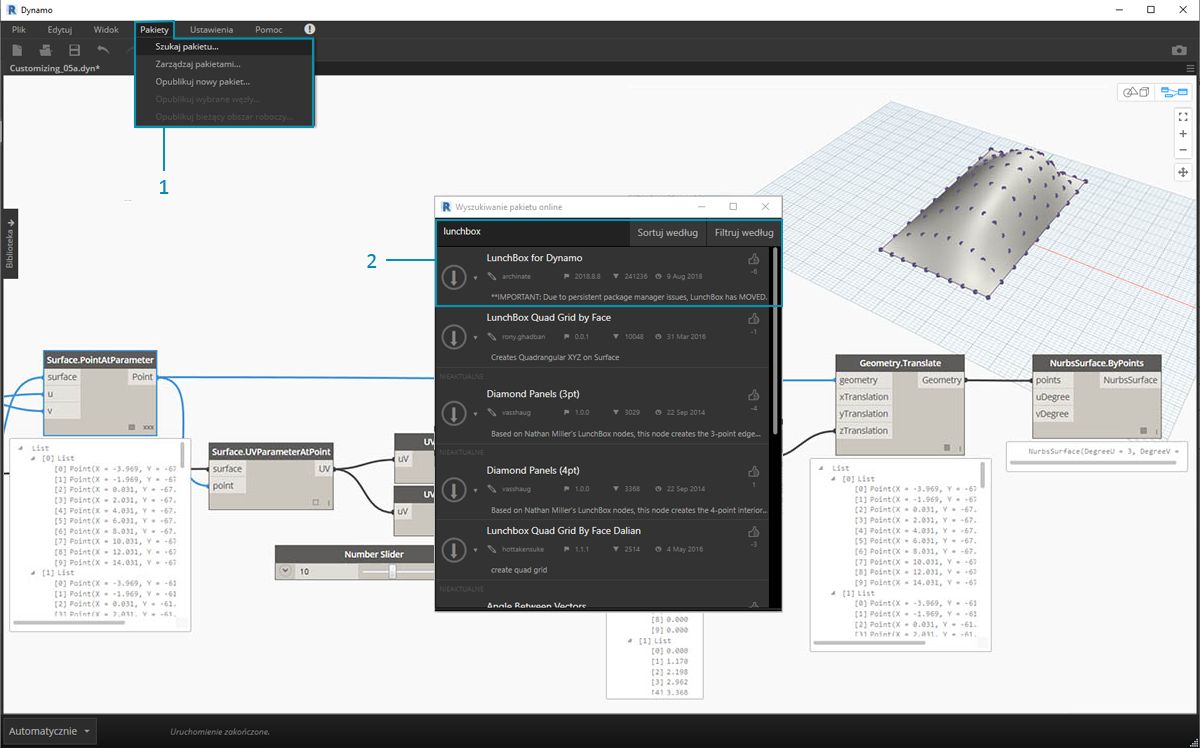Click the Sortuj według button
The height and width of the screenshot is (748, 1200).
click(667, 232)
